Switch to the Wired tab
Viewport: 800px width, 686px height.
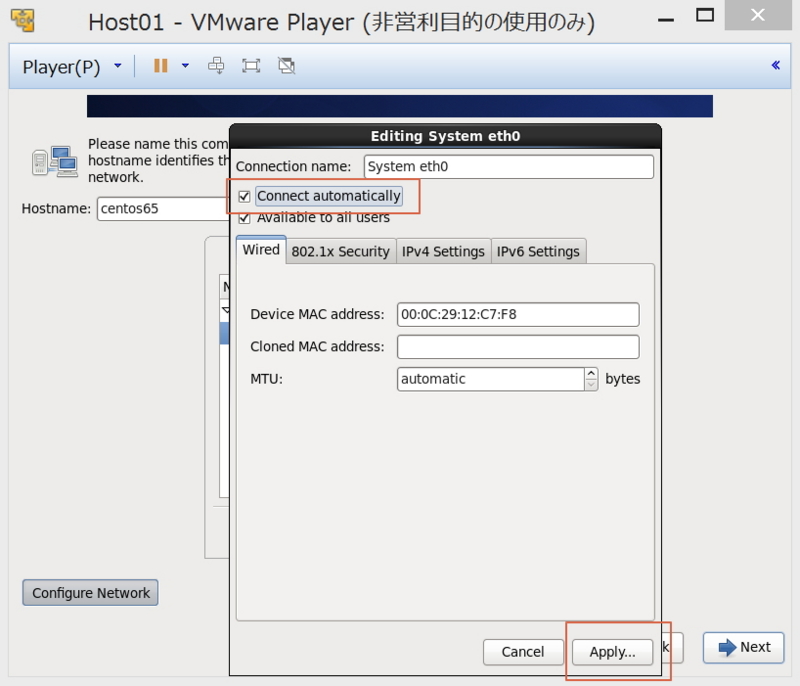(x=261, y=250)
